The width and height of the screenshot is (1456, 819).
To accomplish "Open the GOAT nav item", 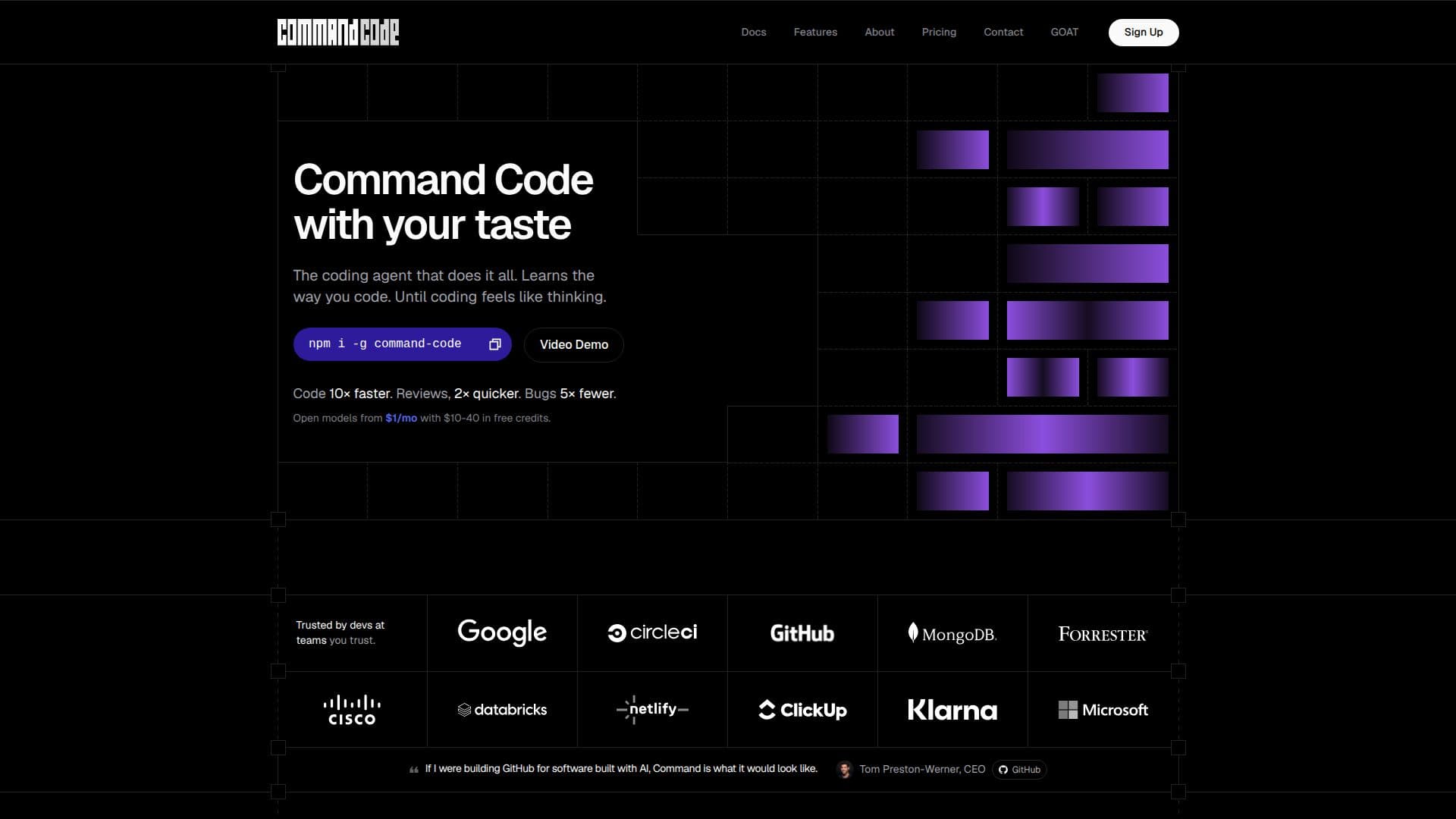I will tap(1064, 32).
